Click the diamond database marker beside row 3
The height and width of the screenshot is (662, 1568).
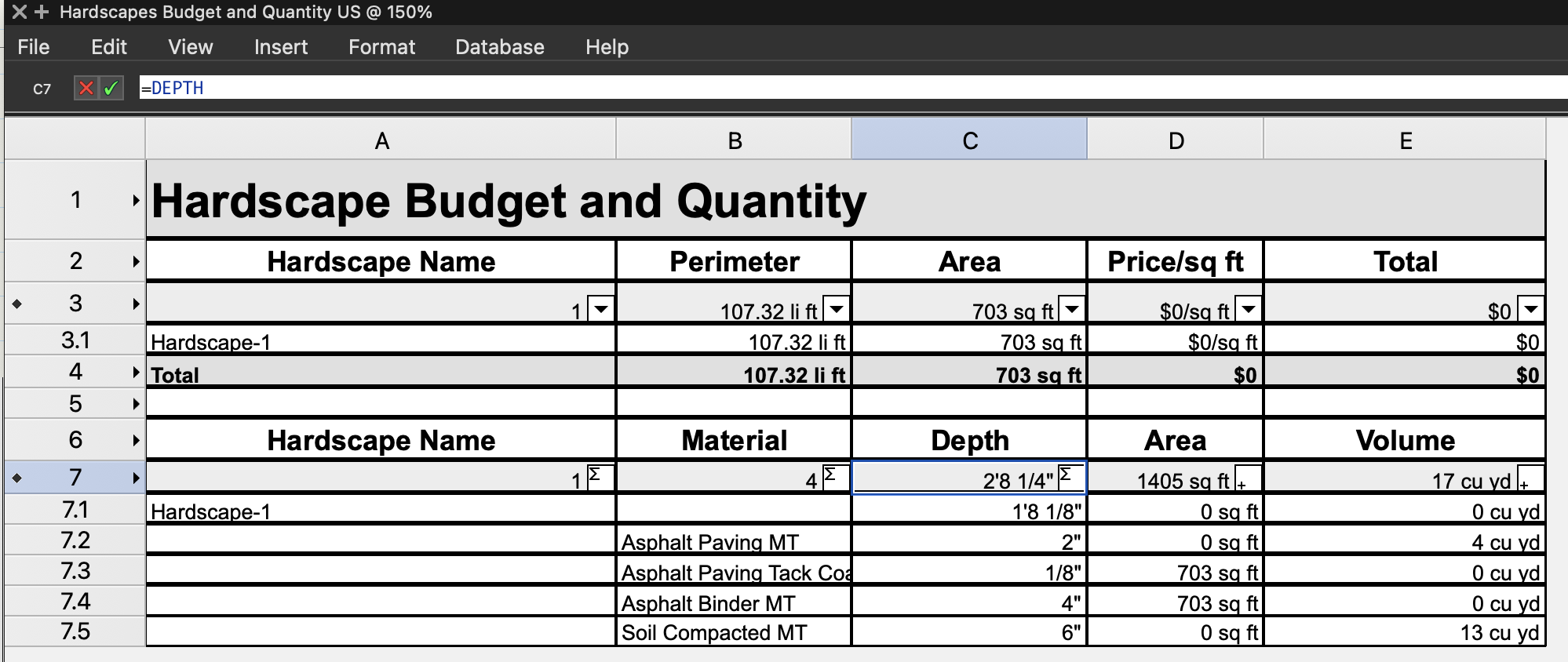[17, 304]
